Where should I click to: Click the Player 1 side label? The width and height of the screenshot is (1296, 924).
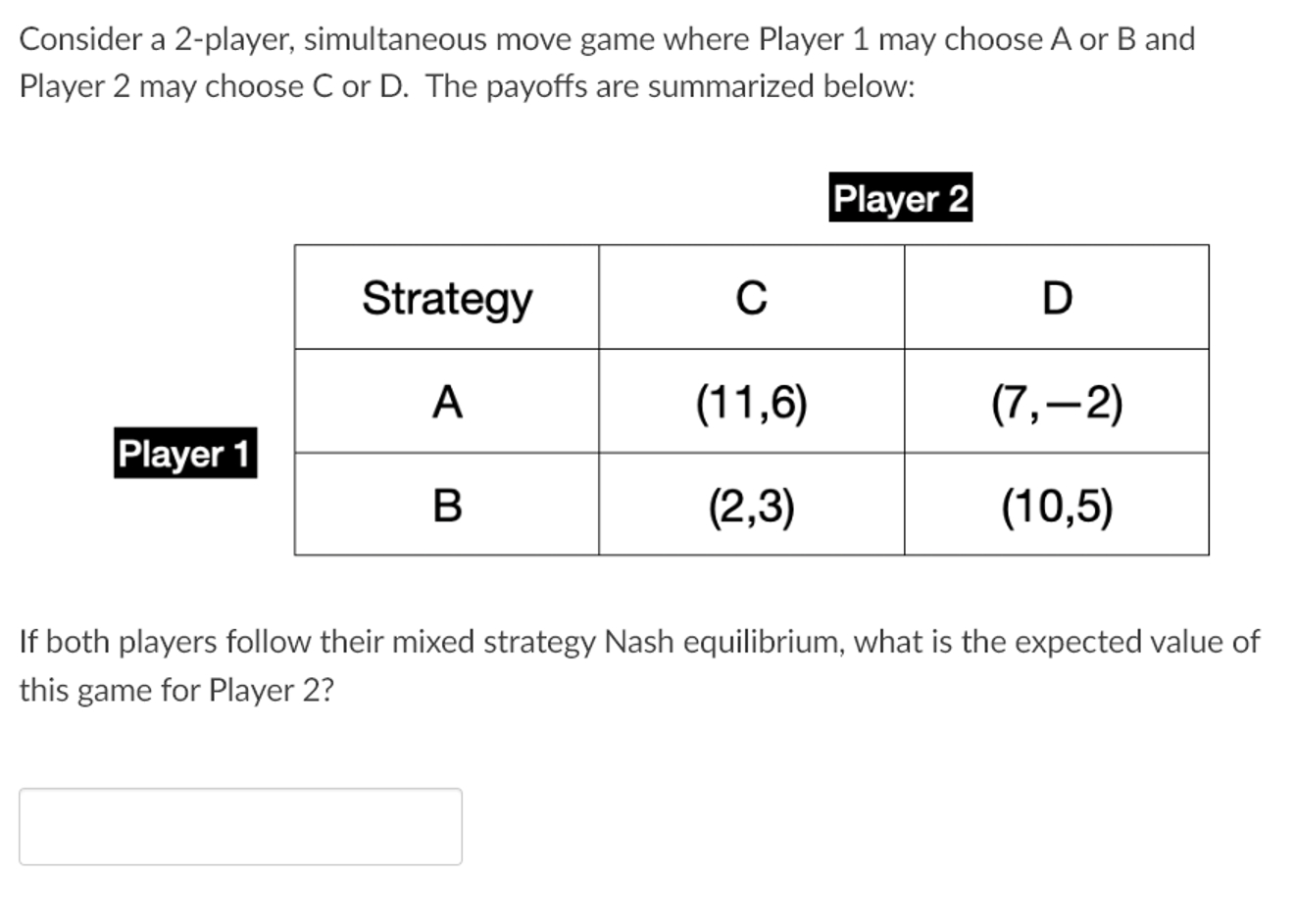[x=184, y=453]
